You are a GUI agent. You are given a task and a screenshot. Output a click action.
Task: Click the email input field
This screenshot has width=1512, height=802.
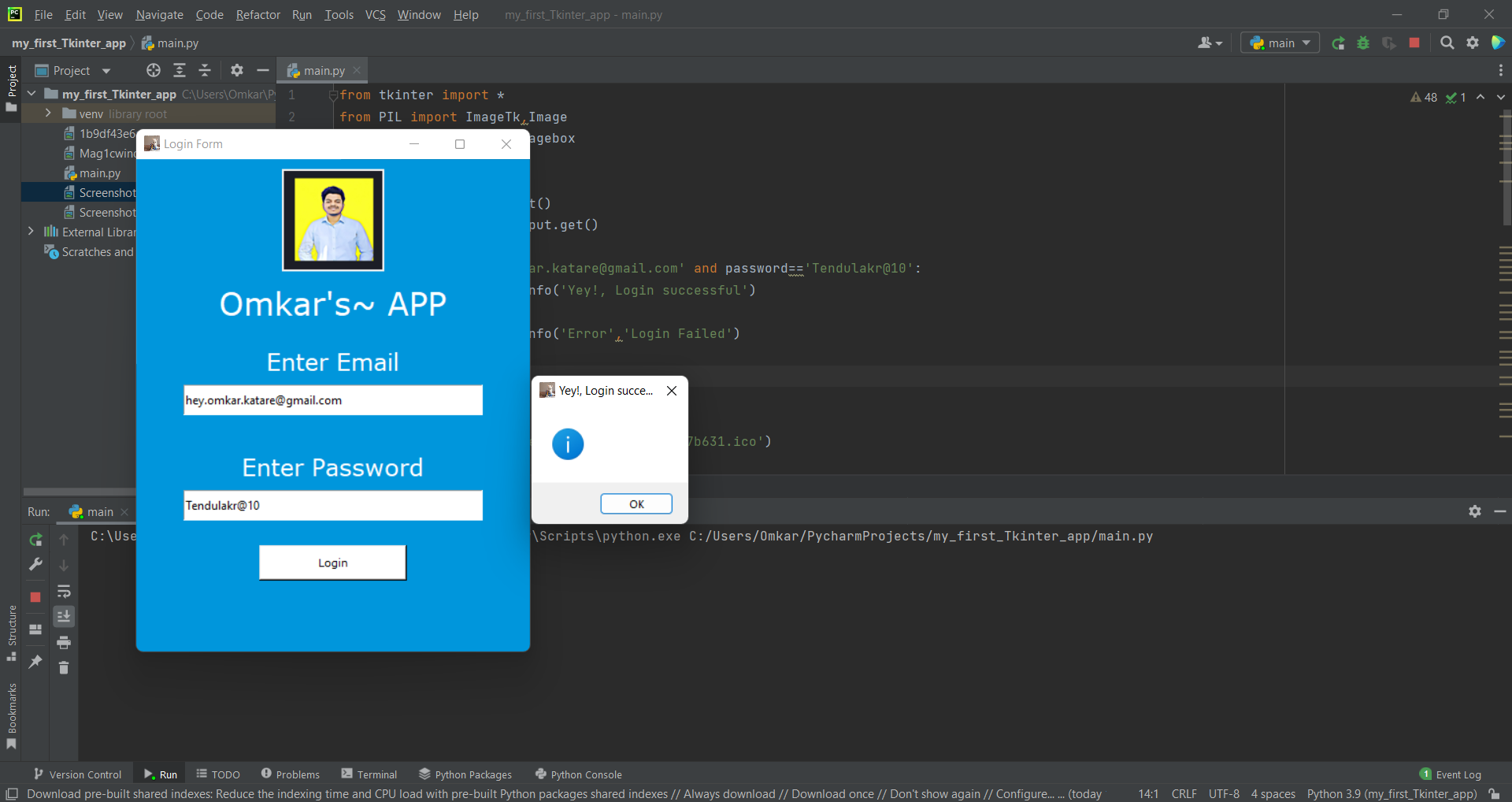332,399
